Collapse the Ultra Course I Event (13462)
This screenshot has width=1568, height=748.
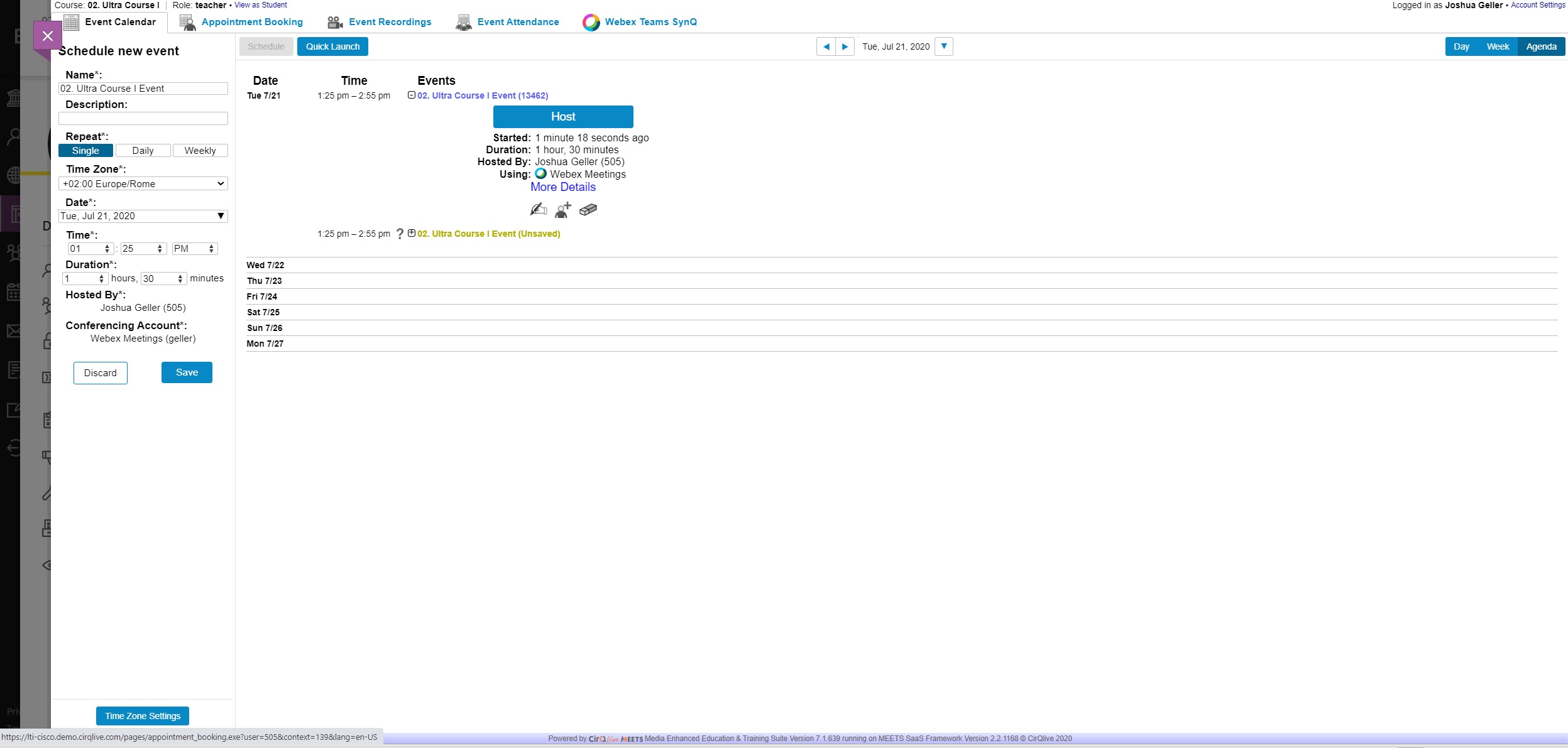(x=412, y=95)
